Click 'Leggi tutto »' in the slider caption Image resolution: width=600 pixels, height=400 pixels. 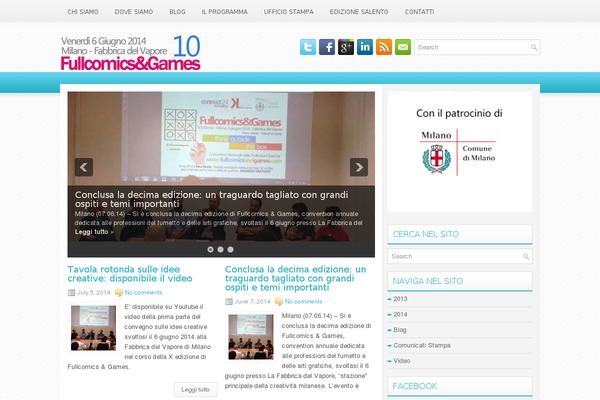pyautogui.click(x=94, y=232)
